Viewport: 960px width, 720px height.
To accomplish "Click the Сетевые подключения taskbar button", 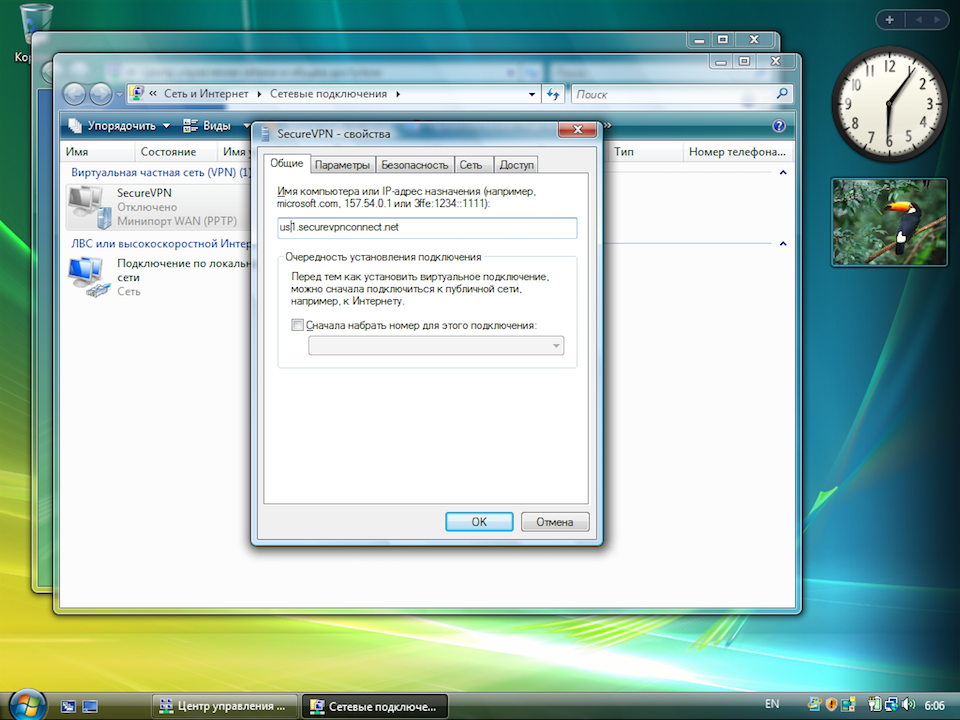I will (x=375, y=706).
